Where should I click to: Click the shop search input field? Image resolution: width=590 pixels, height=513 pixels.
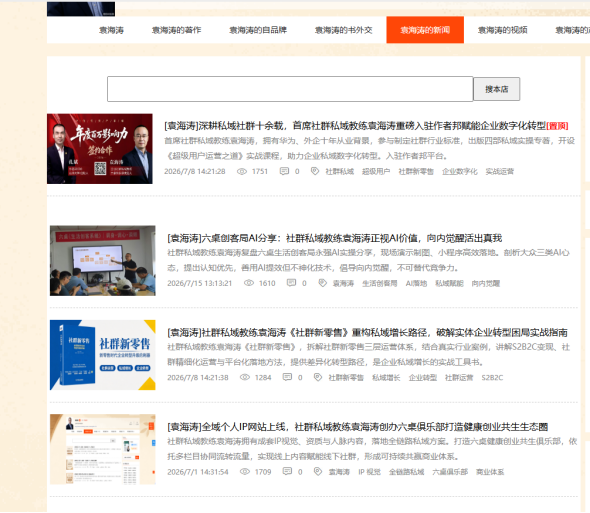(x=290, y=89)
